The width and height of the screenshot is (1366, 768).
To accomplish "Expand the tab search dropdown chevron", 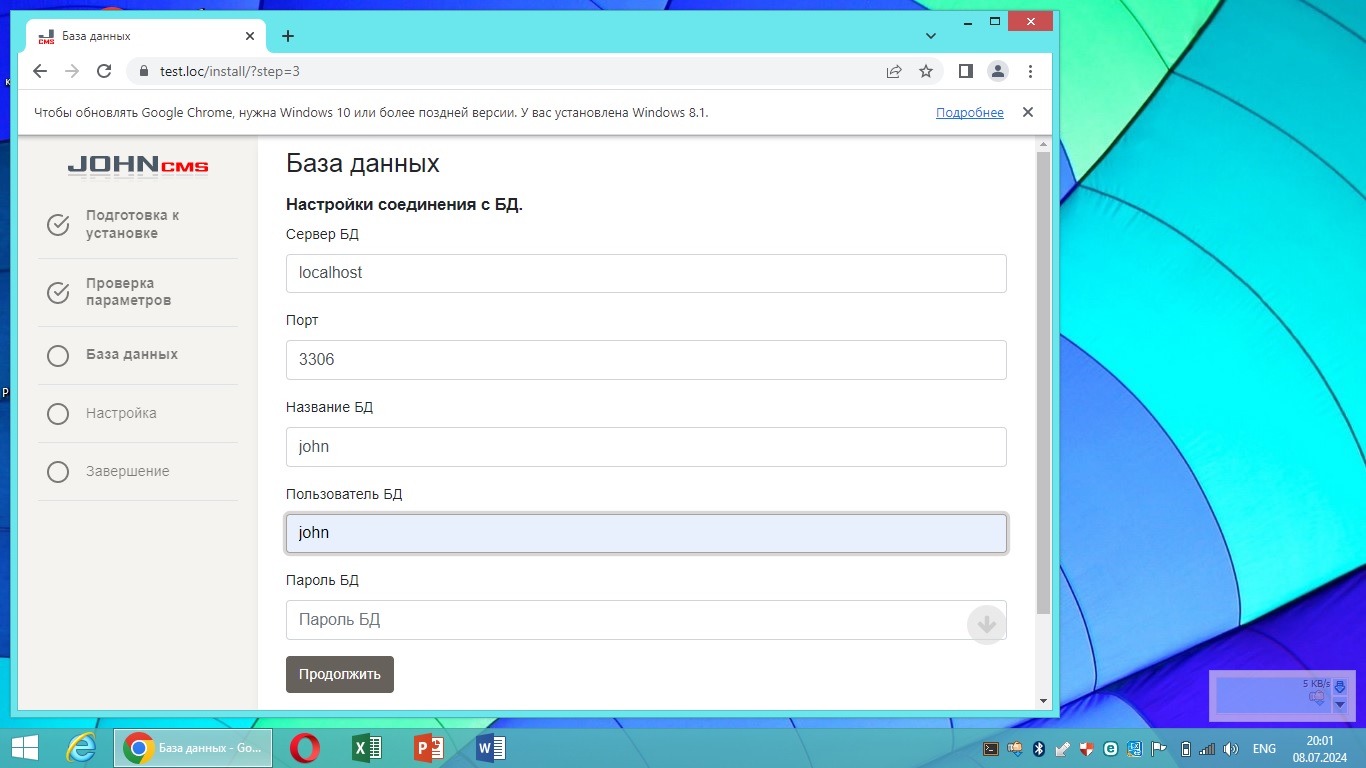I will 931,36.
